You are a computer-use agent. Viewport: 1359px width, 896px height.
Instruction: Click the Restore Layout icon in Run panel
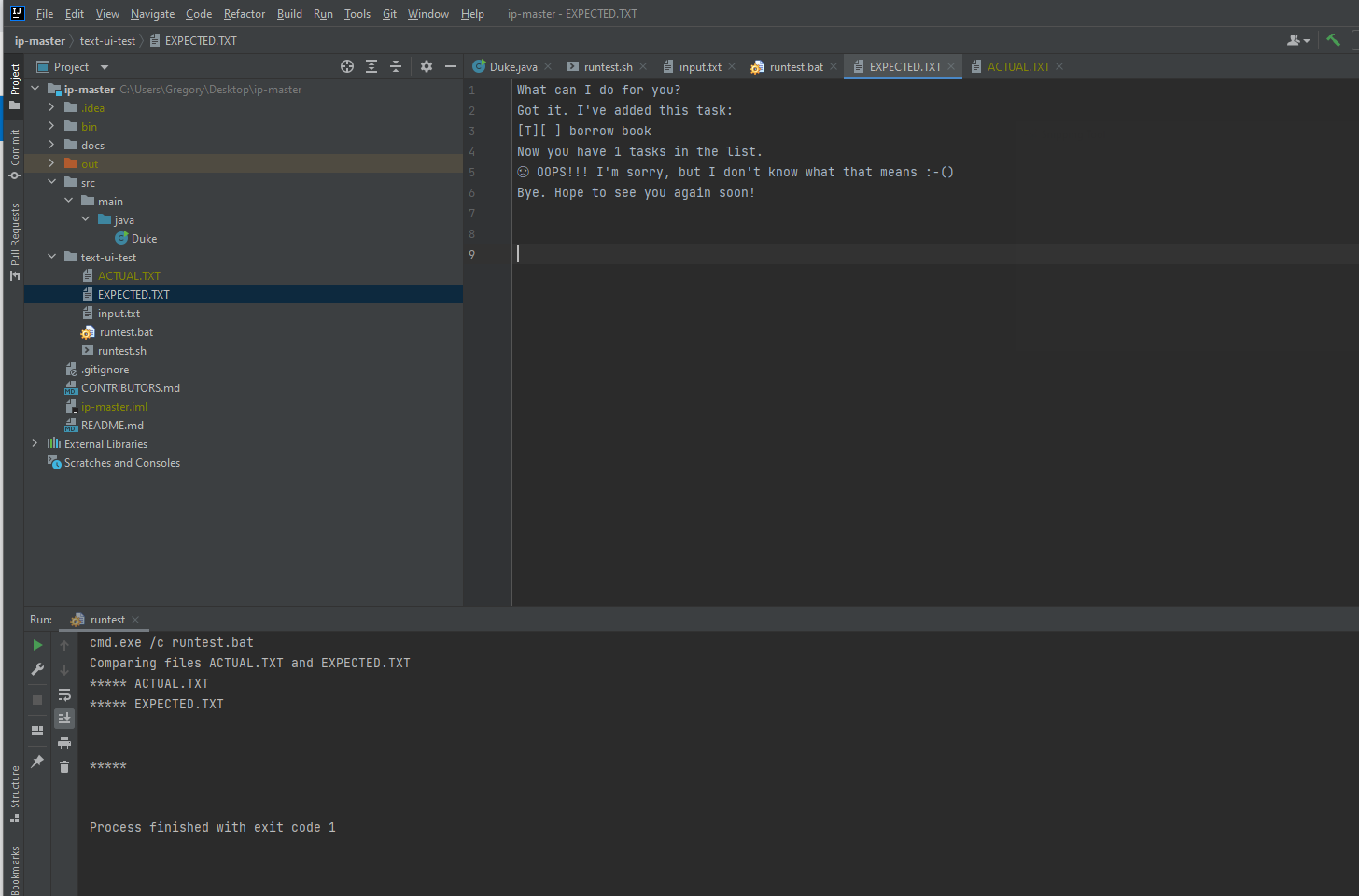pos(37,731)
